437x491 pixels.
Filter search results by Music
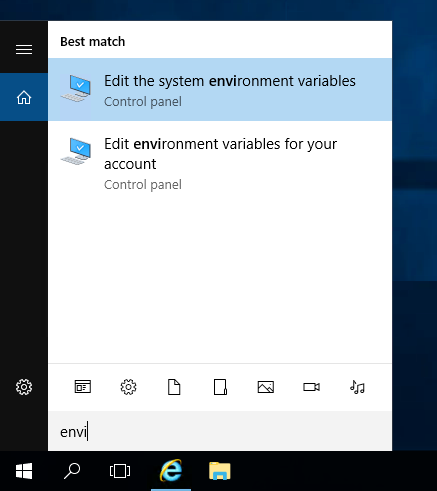(x=357, y=387)
